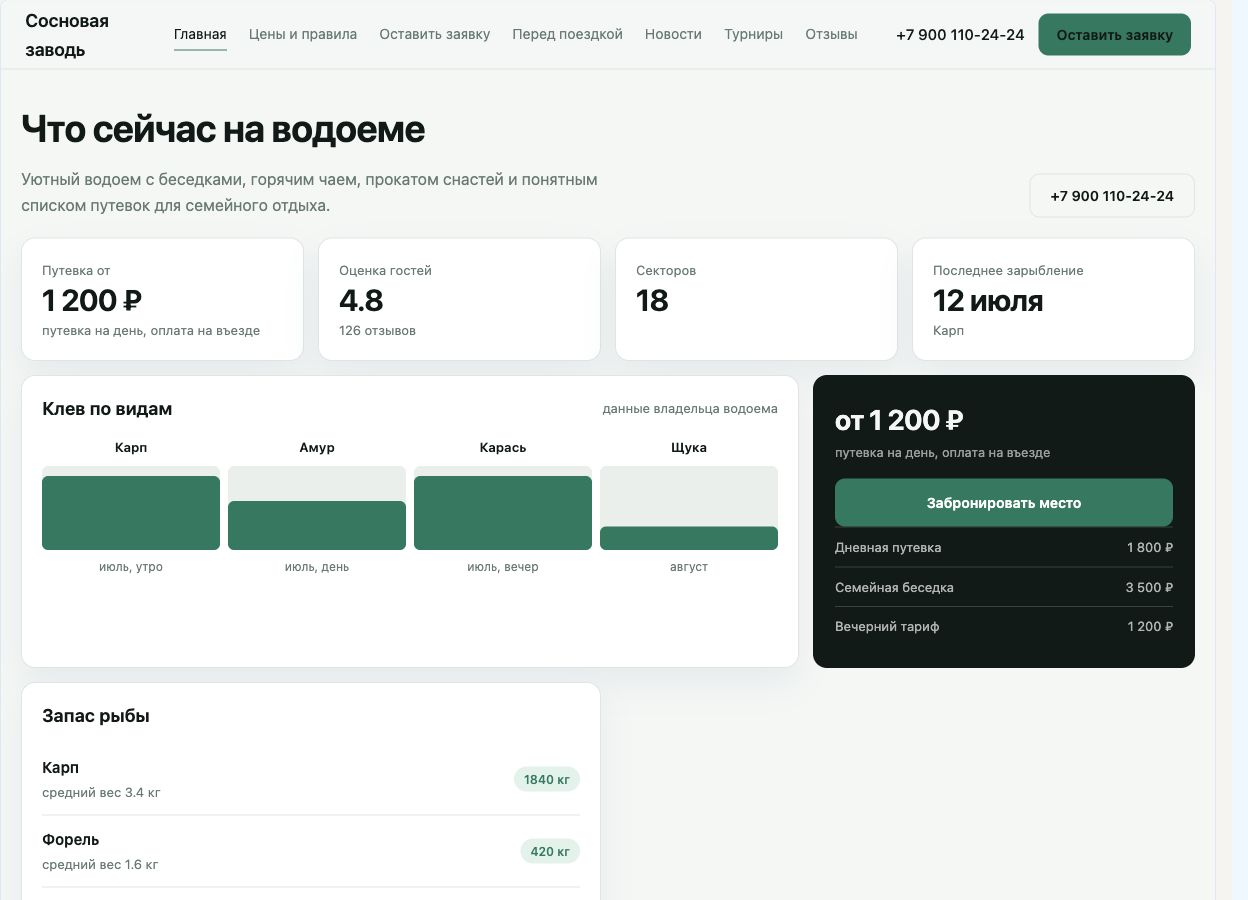Click 3 500 ₽ price value
1248x900 pixels.
click(x=1149, y=587)
